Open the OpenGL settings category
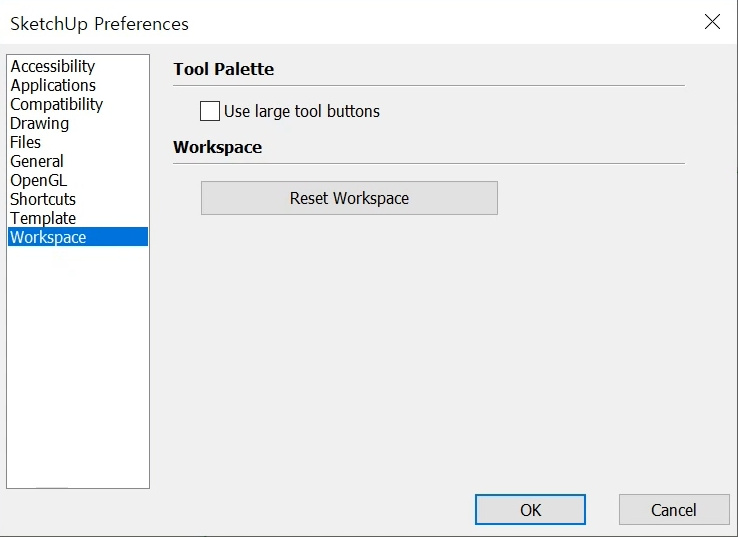 coord(78,180)
